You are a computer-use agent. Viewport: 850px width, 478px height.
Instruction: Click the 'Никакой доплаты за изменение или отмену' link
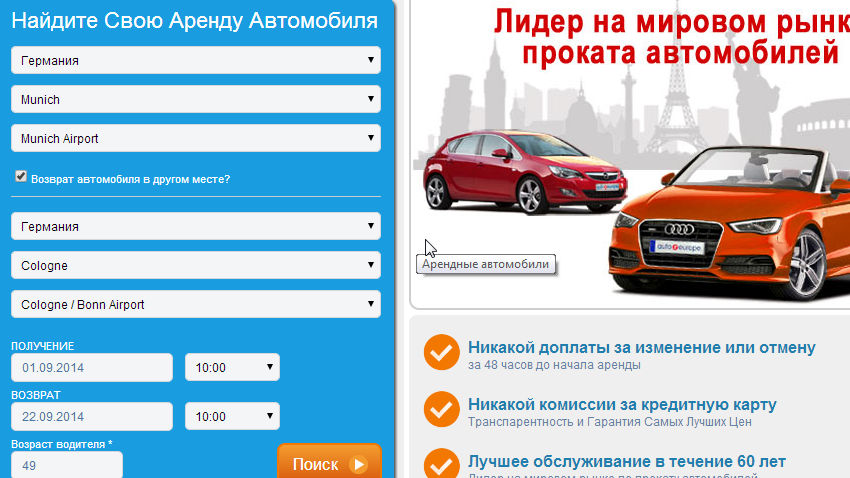coord(641,347)
